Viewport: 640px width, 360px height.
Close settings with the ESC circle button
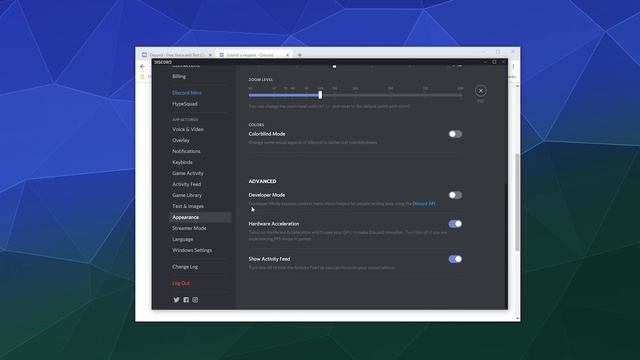[480, 91]
